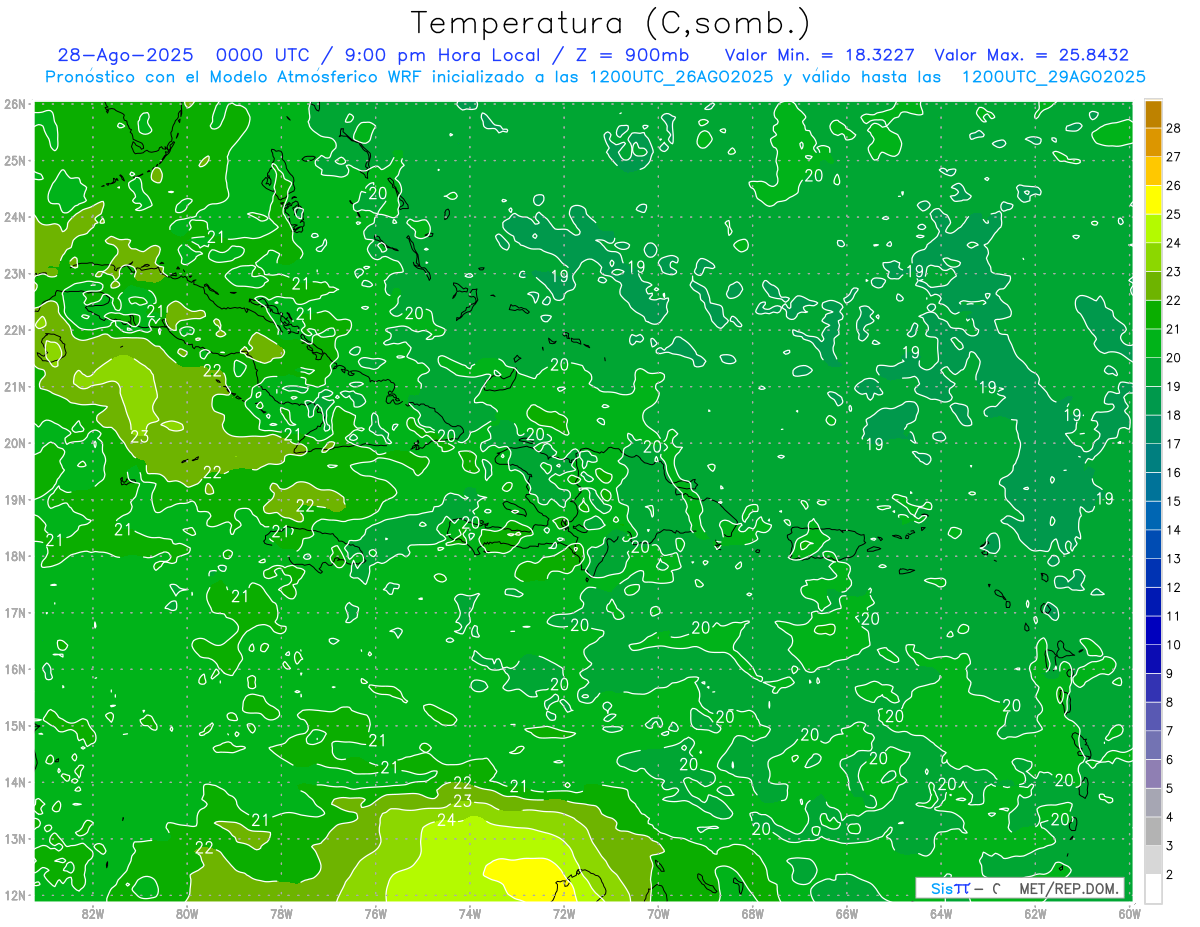Click latitude axis label '21N'

pyautogui.click(x=14, y=386)
